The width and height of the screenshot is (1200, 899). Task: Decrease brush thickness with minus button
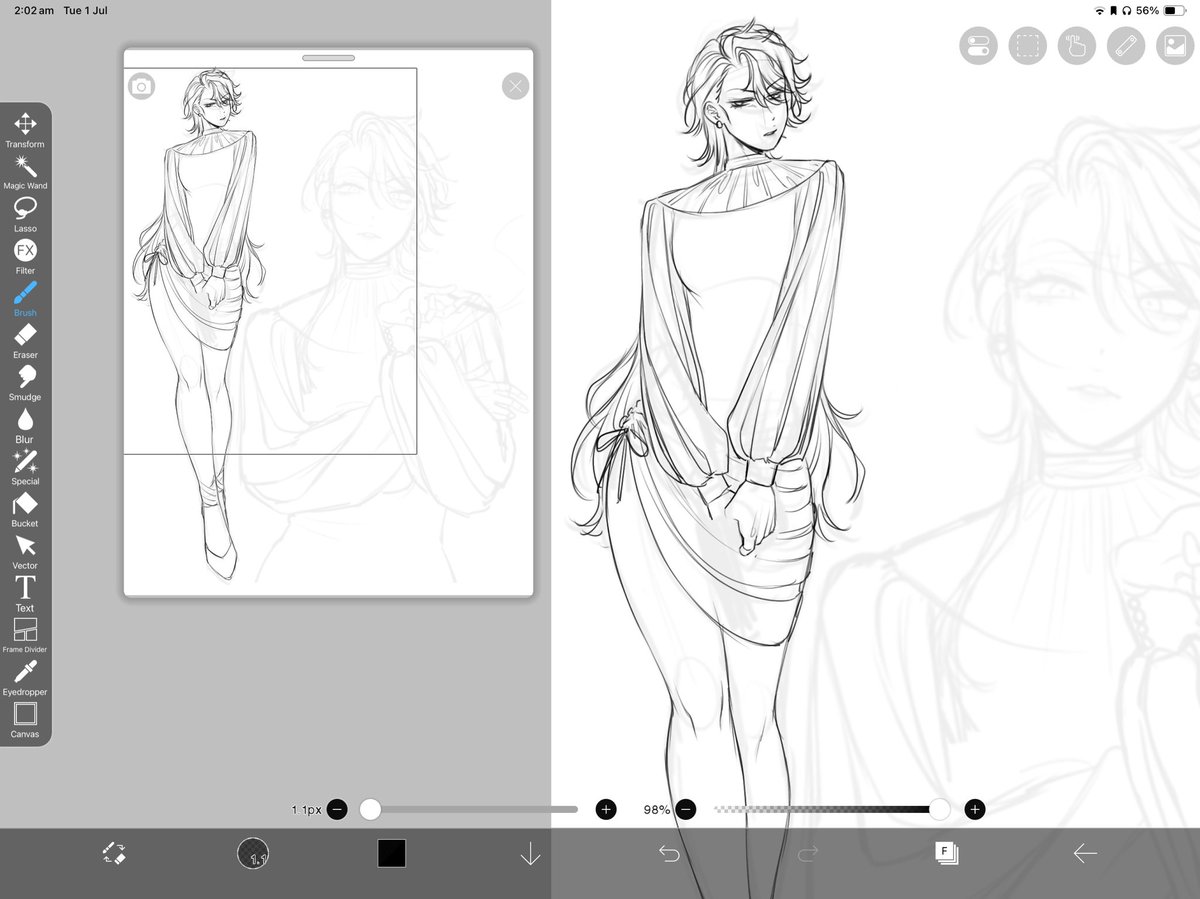pos(337,809)
